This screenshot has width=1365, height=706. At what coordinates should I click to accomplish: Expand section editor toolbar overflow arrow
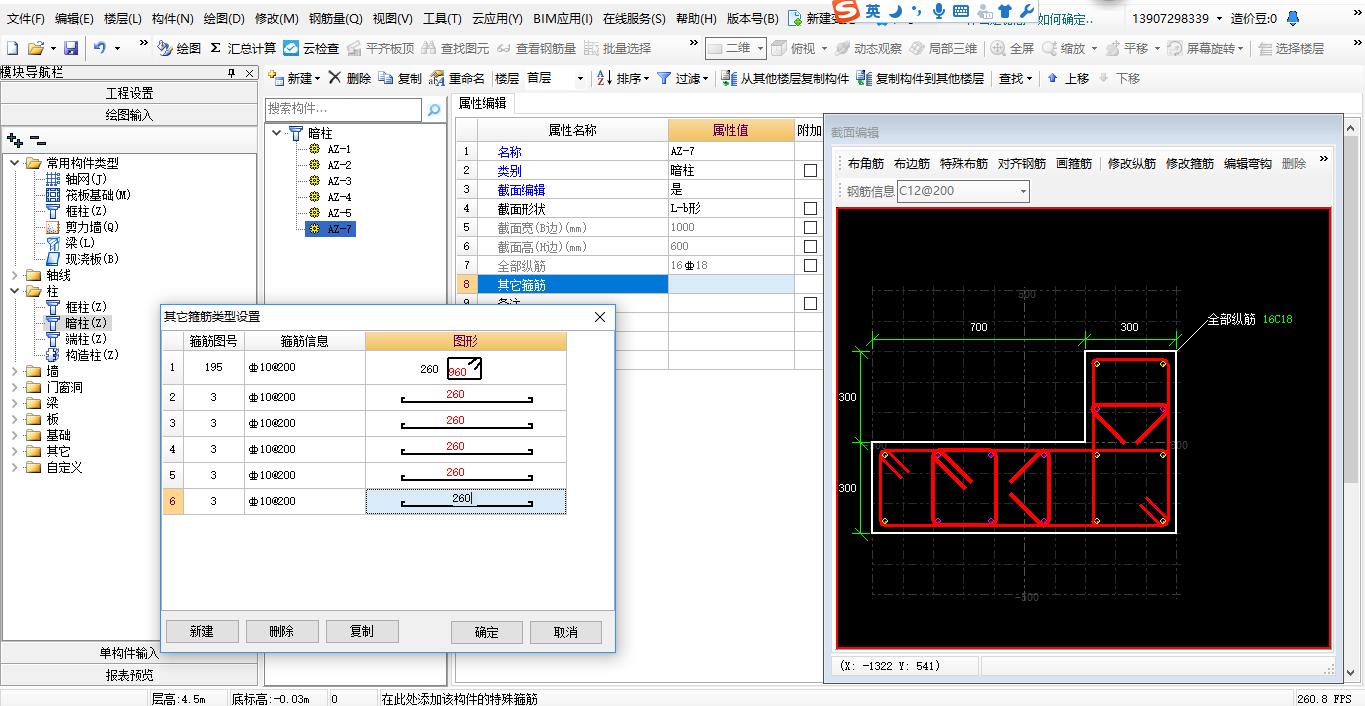[x=1323, y=161]
